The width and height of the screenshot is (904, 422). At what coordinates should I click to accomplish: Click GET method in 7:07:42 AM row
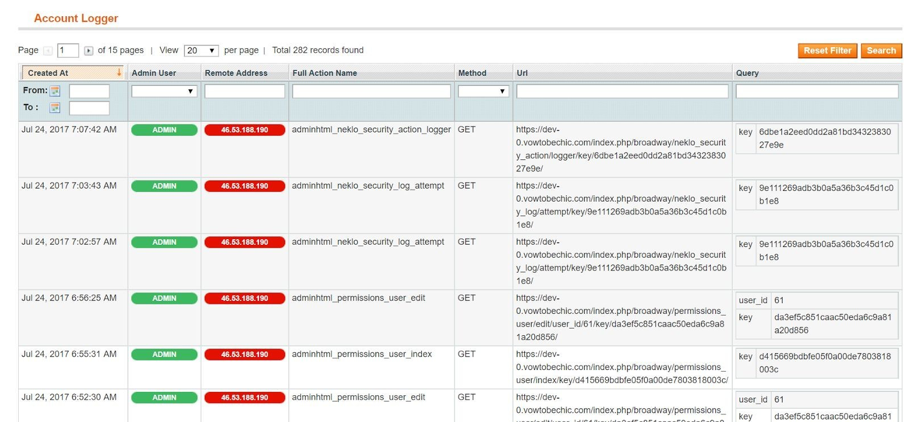coord(467,130)
